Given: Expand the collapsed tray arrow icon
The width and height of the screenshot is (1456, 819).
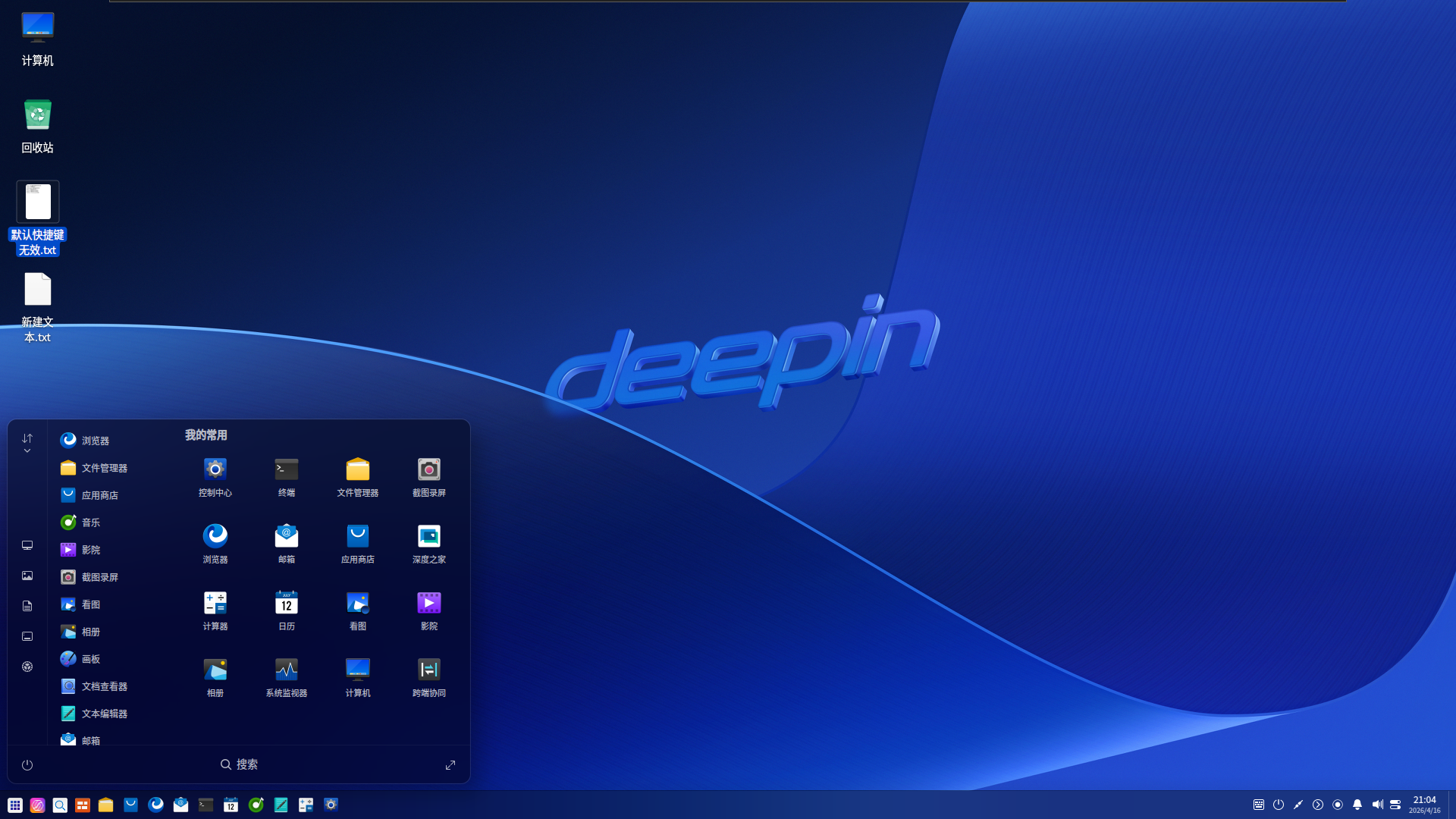Looking at the screenshot, I should tap(1318, 805).
